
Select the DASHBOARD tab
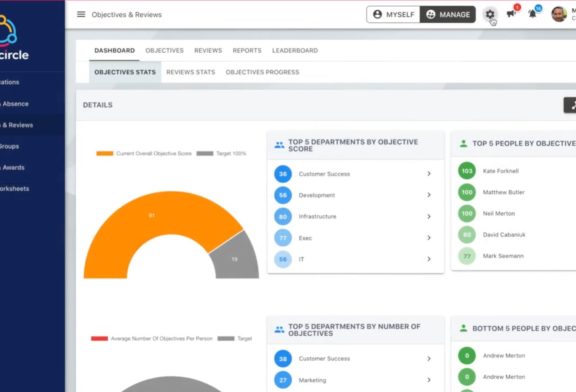114,50
